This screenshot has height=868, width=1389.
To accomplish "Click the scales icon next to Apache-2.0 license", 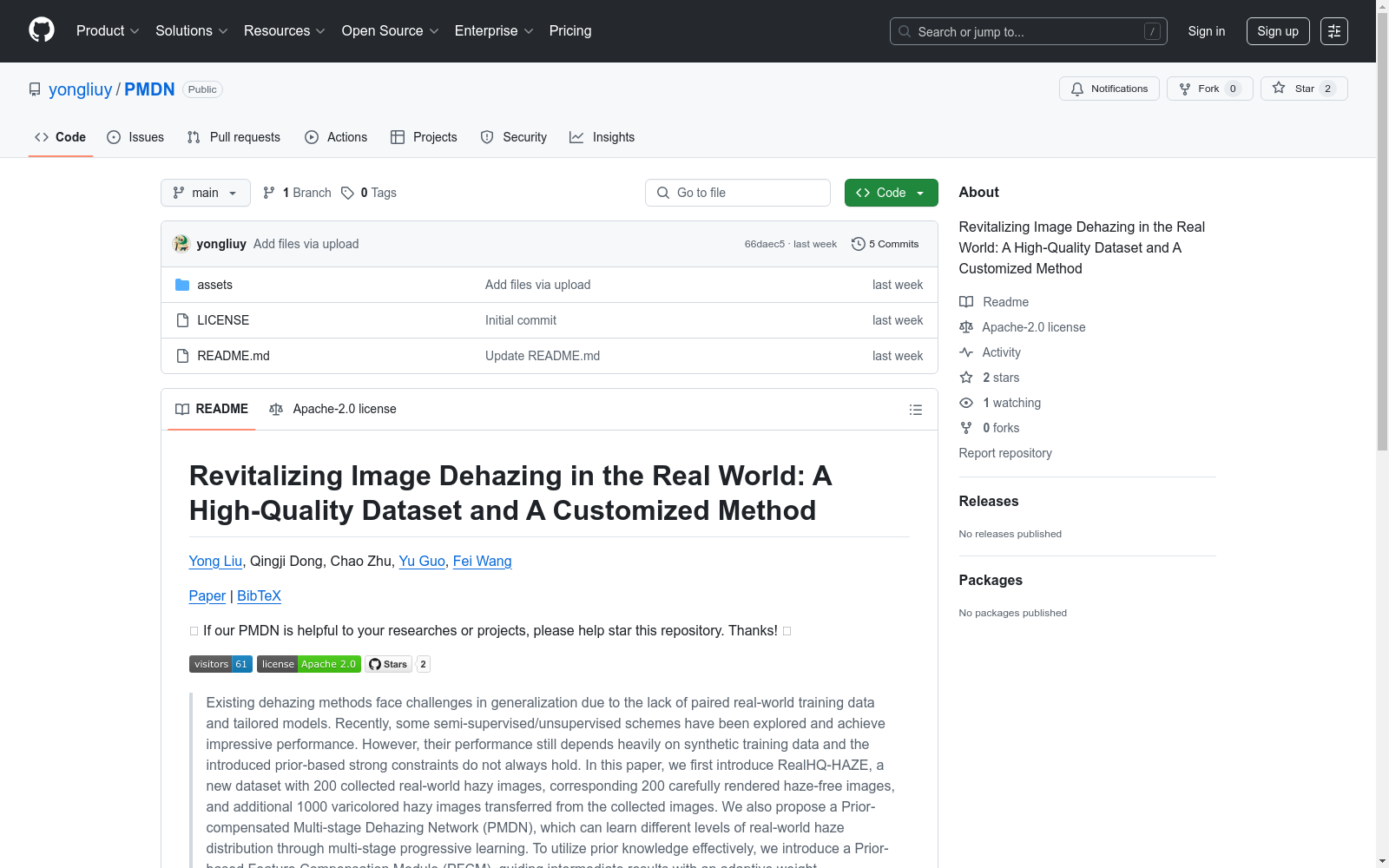I will click(966, 327).
